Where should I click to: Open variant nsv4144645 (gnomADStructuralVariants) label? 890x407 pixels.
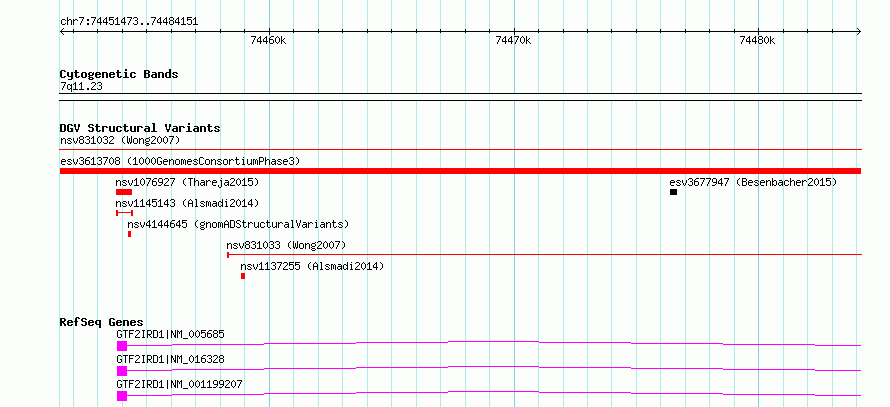tap(238, 224)
